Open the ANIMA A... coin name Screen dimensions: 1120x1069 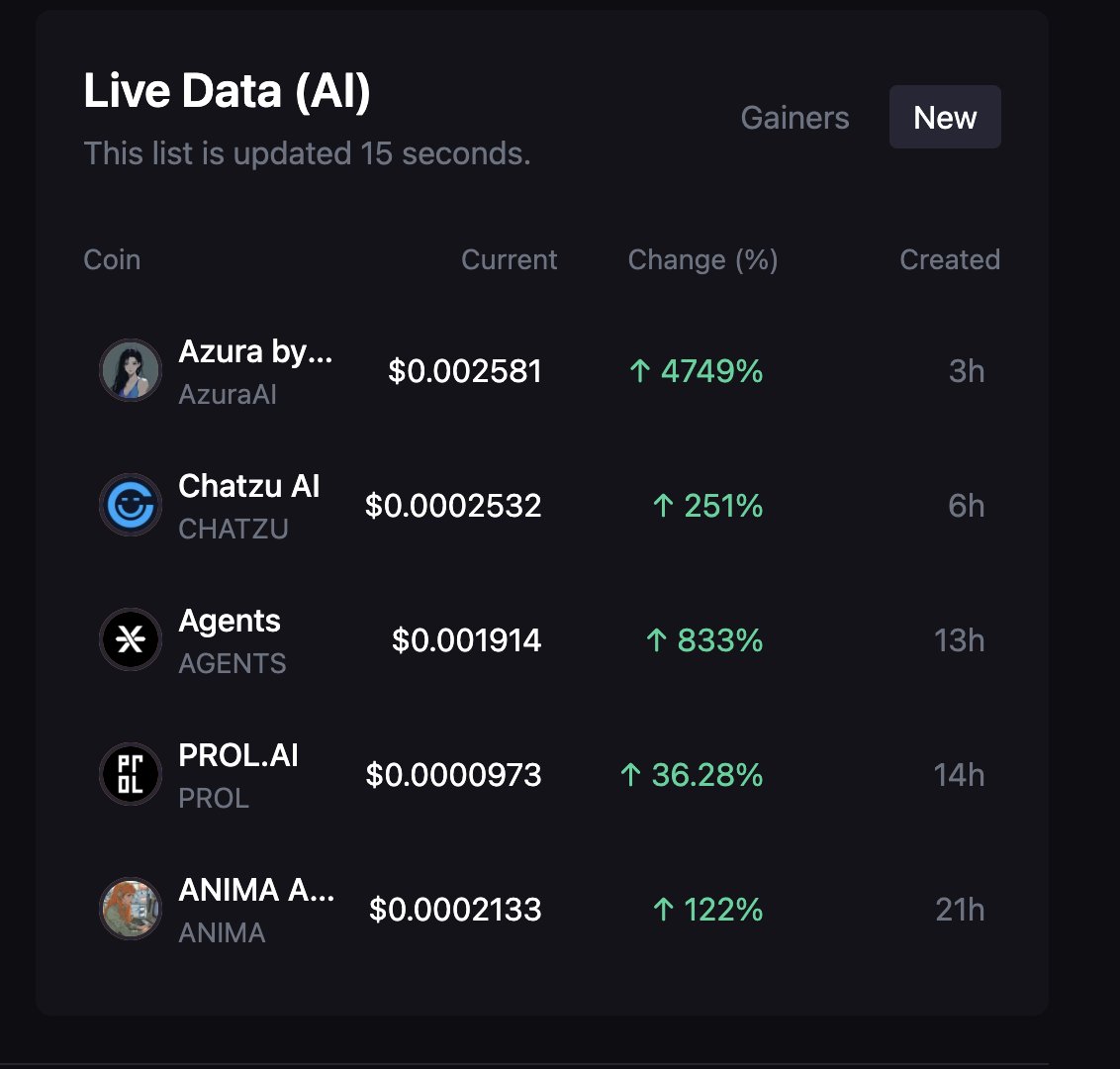[x=256, y=891]
